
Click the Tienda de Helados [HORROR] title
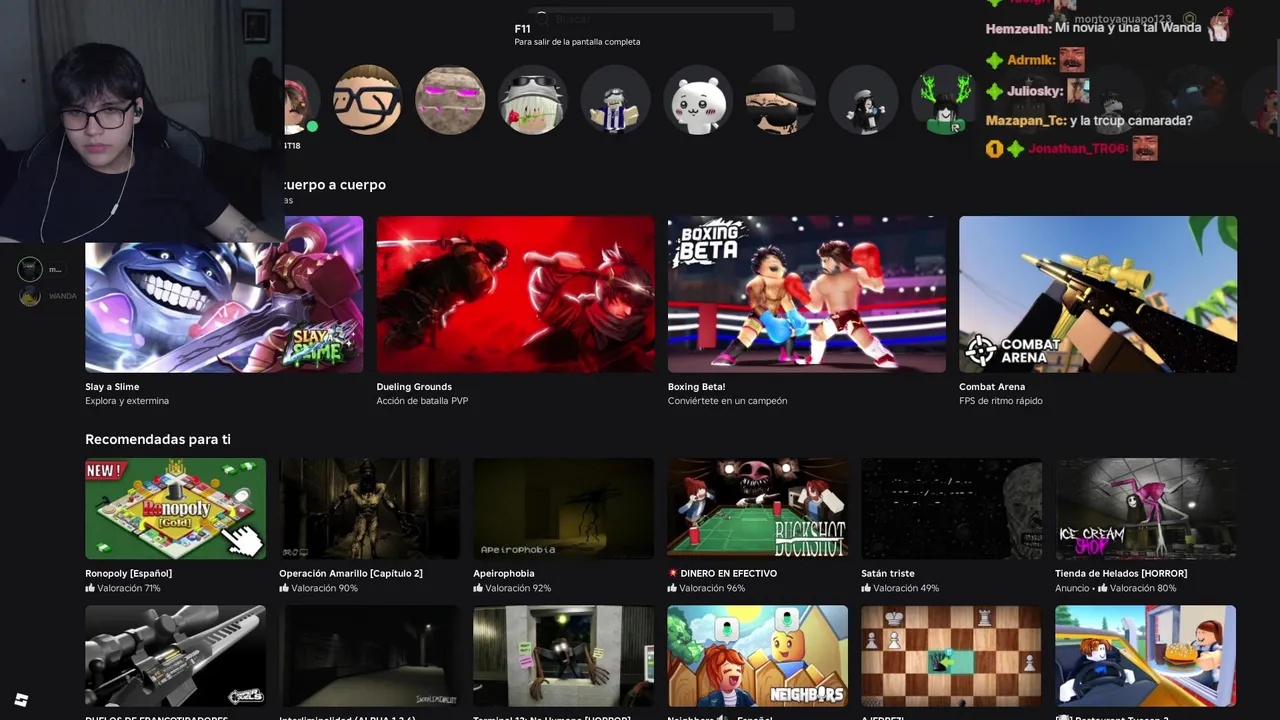tap(1121, 573)
